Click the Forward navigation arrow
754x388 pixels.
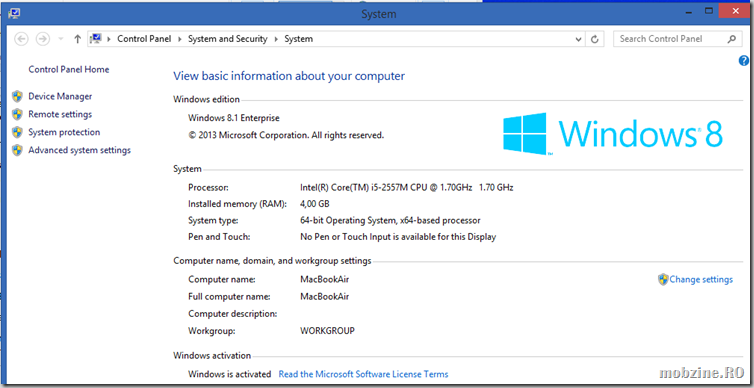pyautogui.click(x=43, y=39)
